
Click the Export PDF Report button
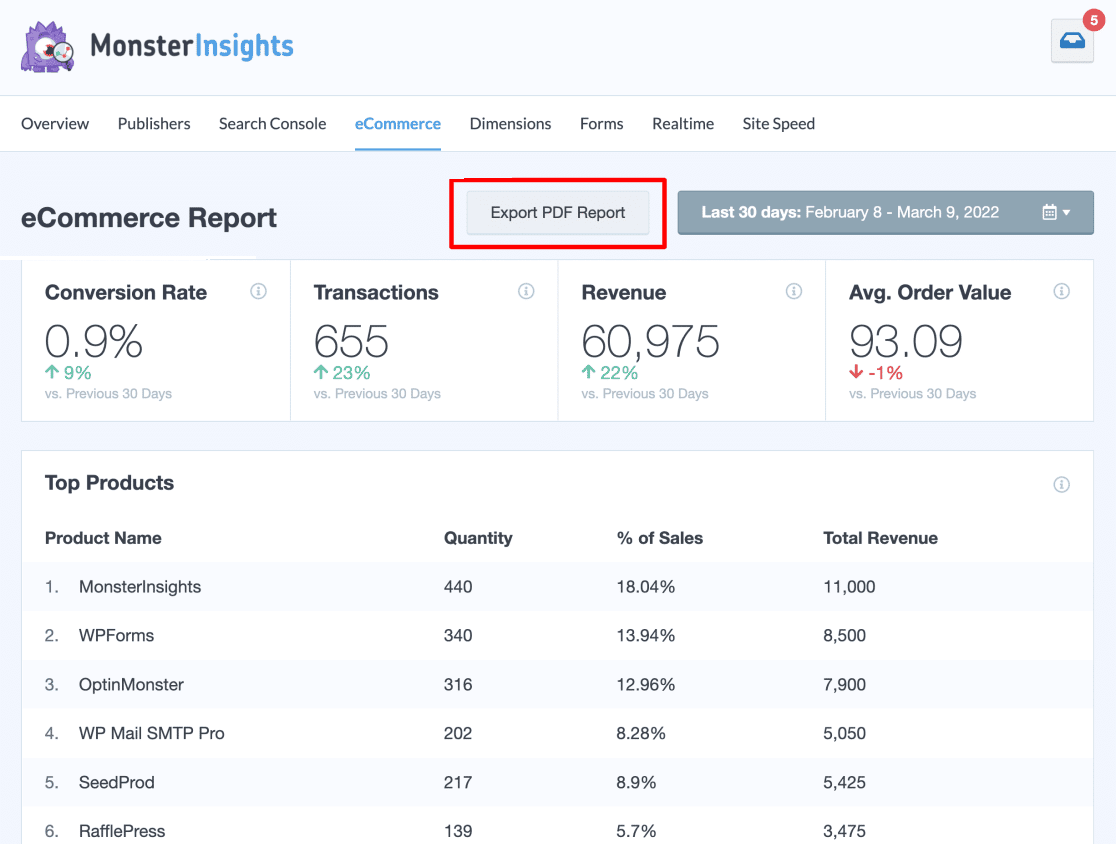(558, 212)
